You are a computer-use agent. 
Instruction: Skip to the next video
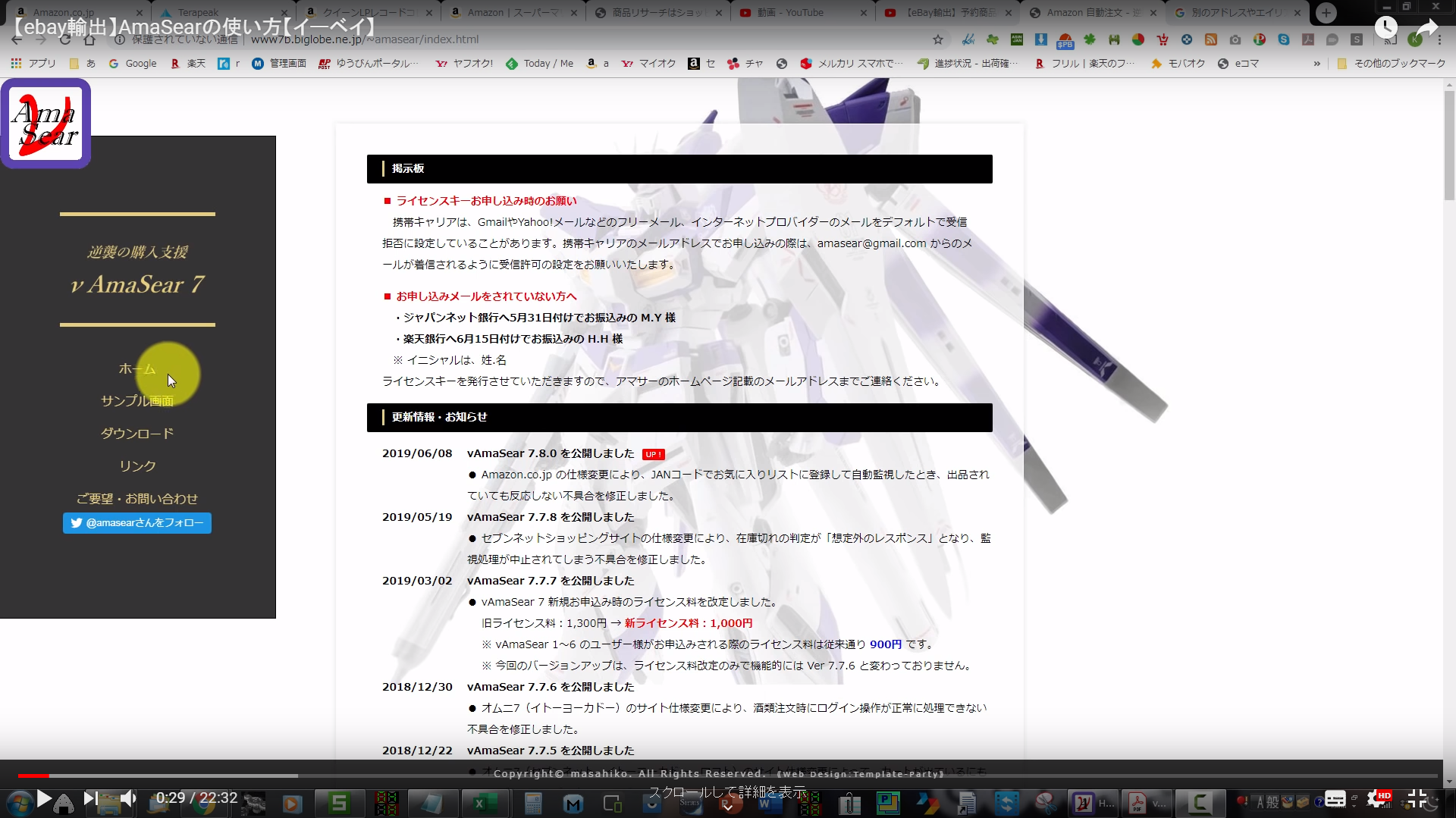click(x=90, y=798)
